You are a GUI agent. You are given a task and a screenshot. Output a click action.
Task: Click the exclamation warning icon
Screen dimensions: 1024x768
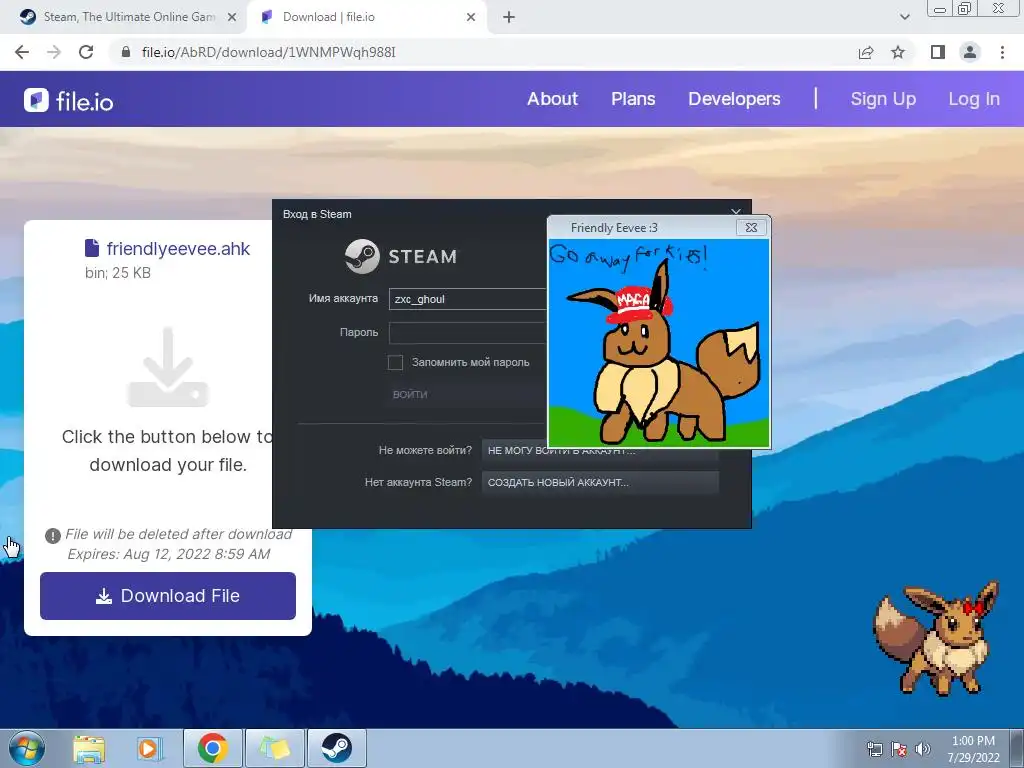(x=53, y=536)
